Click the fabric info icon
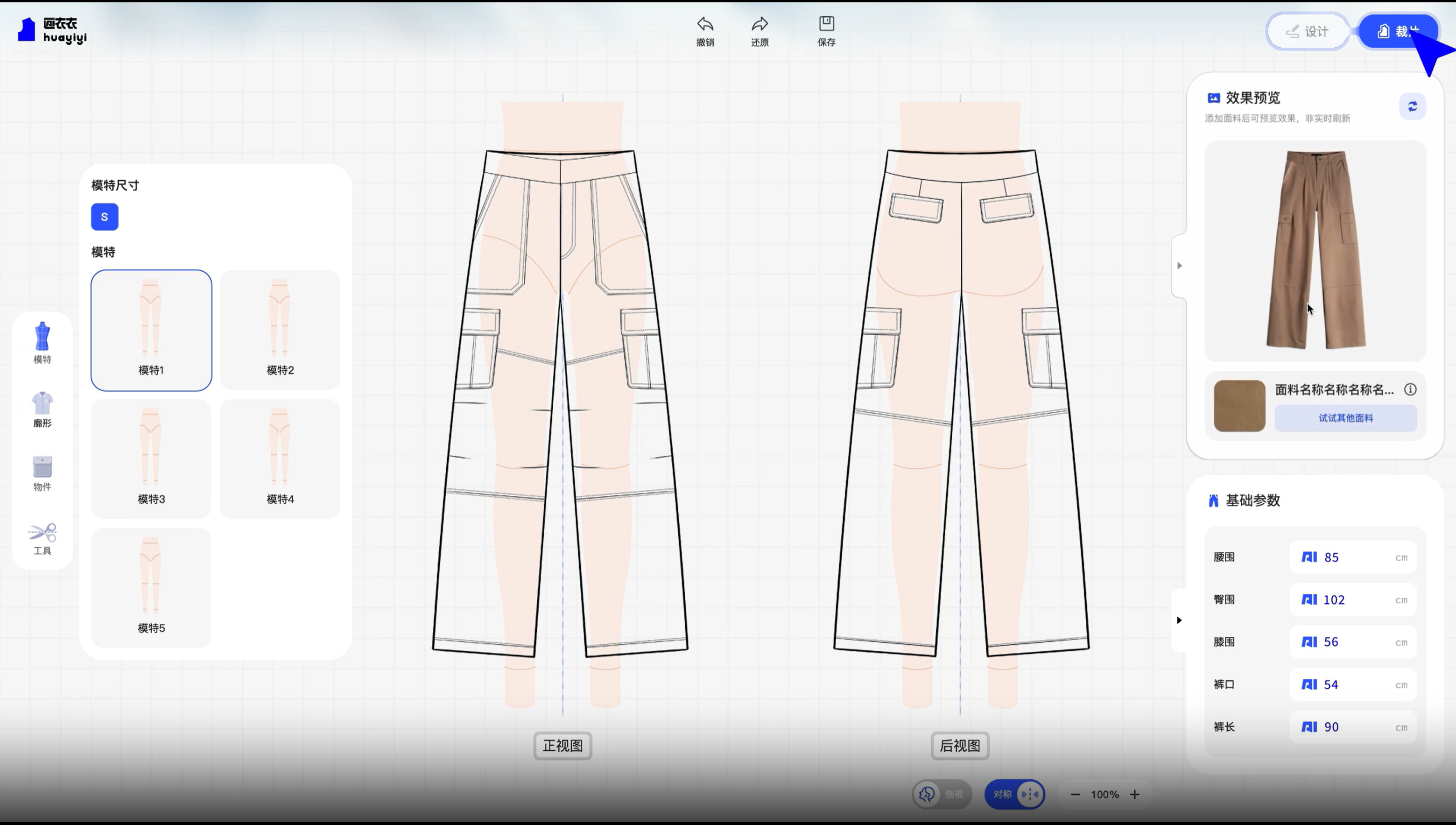 (1410, 389)
